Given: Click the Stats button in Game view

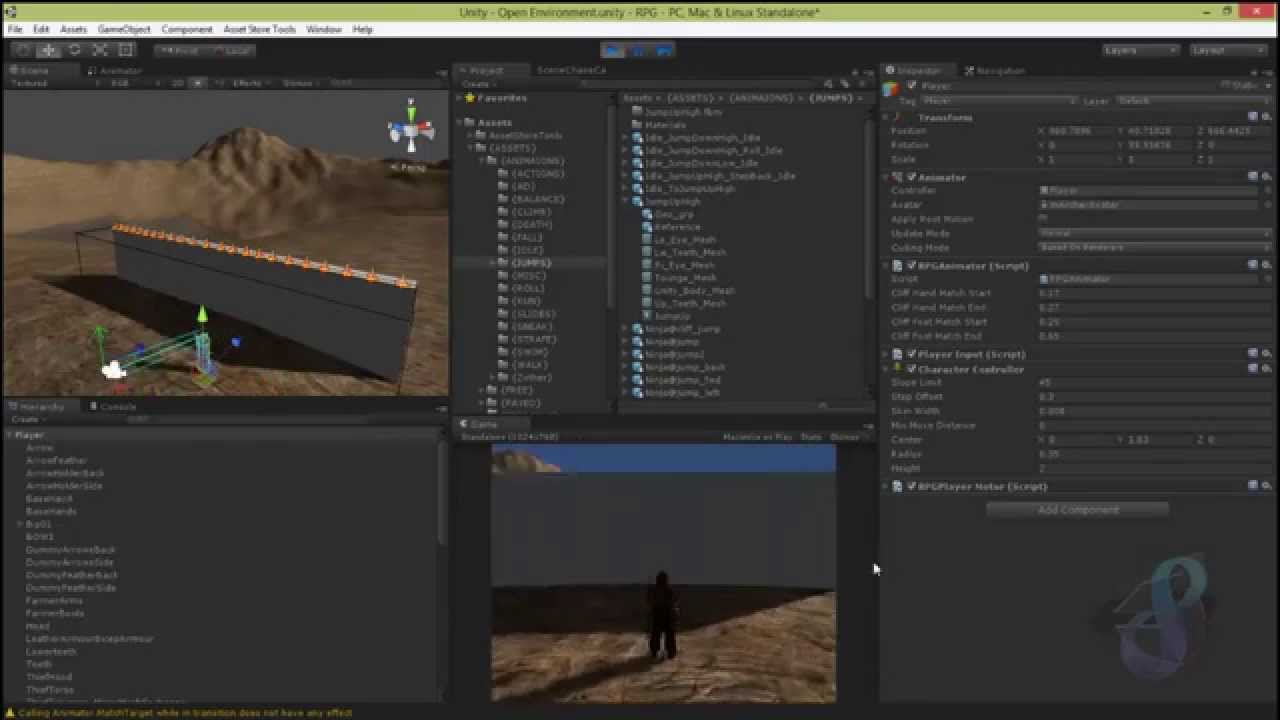Looking at the screenshot, I should tap(811, 437).
